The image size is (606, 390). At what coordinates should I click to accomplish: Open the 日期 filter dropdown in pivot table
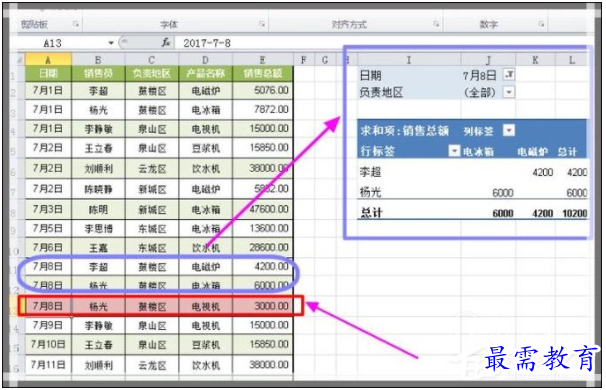point(509,75)
